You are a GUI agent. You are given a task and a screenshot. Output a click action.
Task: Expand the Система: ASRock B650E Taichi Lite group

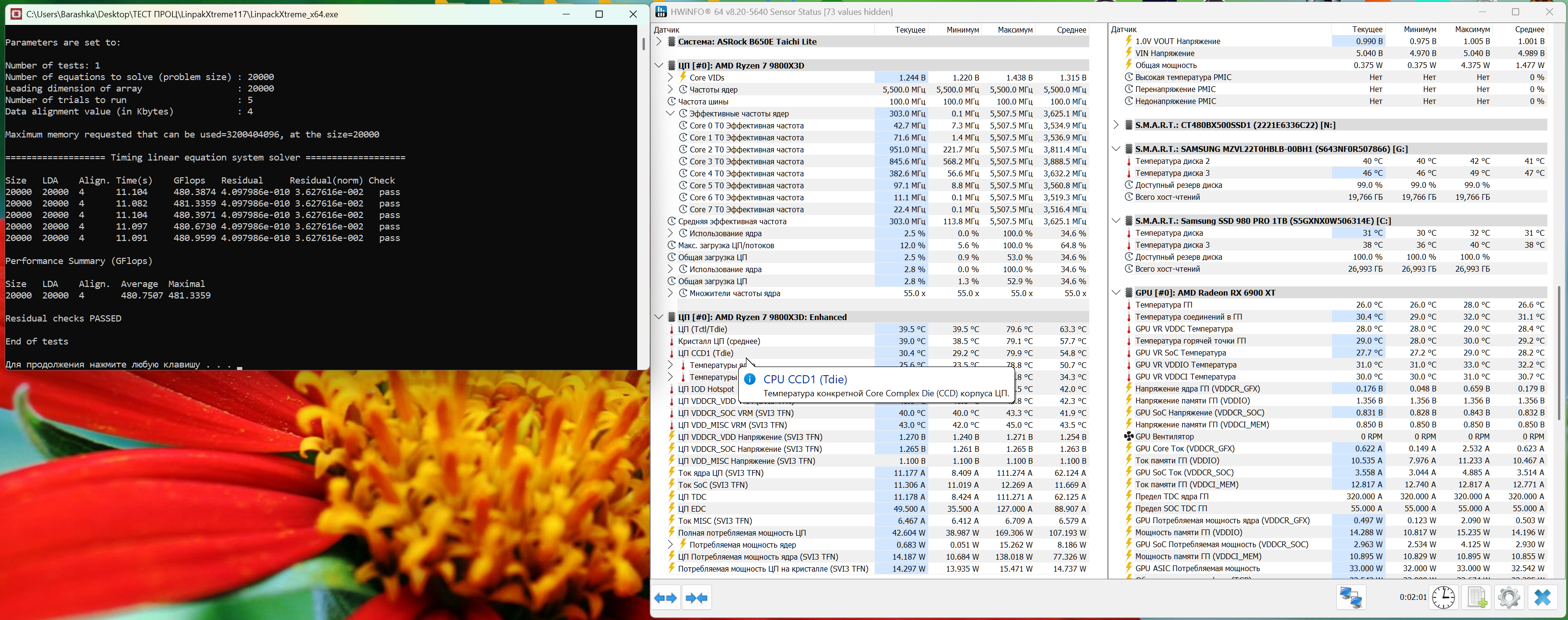click(x=659, y=41)
